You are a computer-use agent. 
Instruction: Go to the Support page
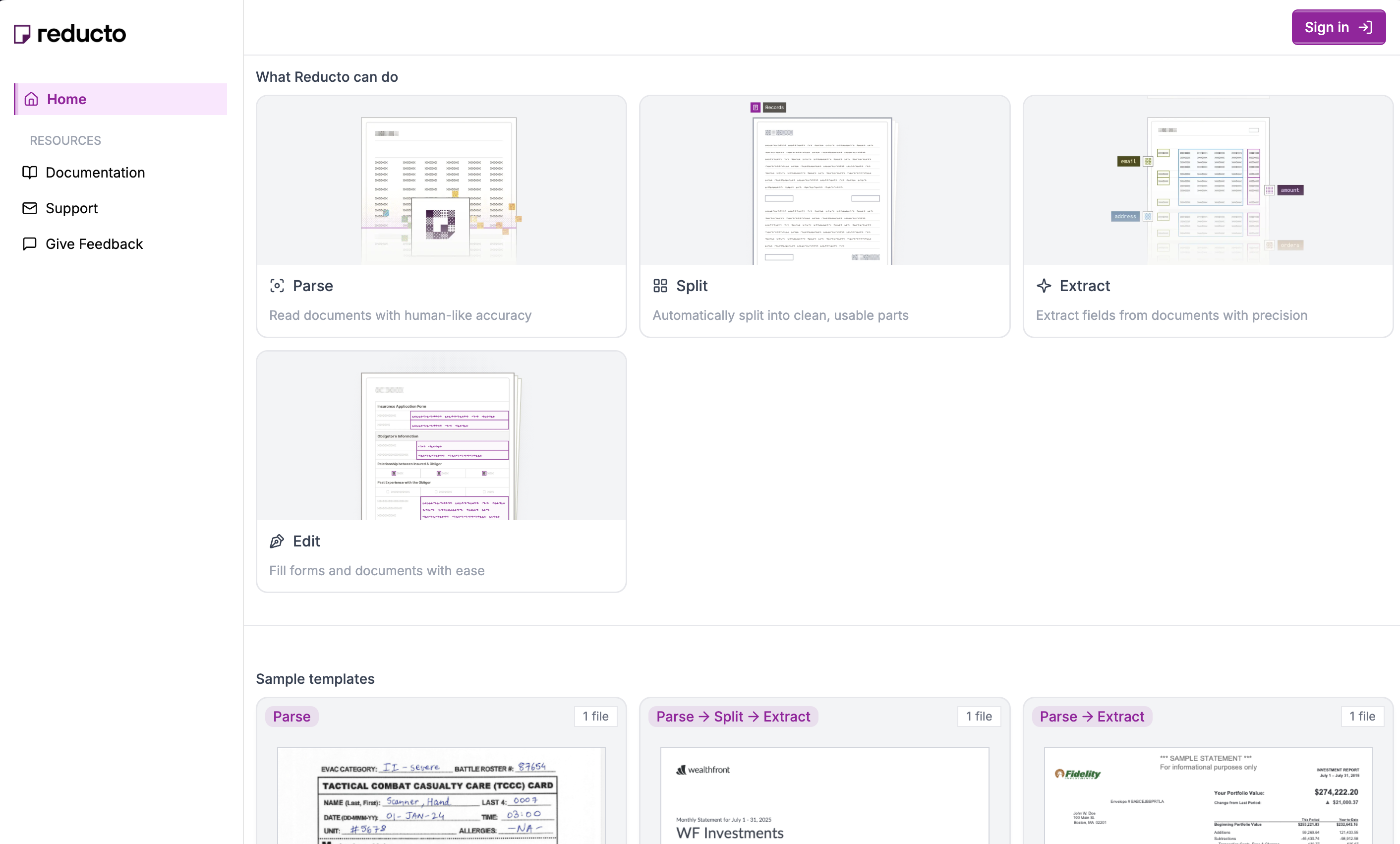click(71, 208)
